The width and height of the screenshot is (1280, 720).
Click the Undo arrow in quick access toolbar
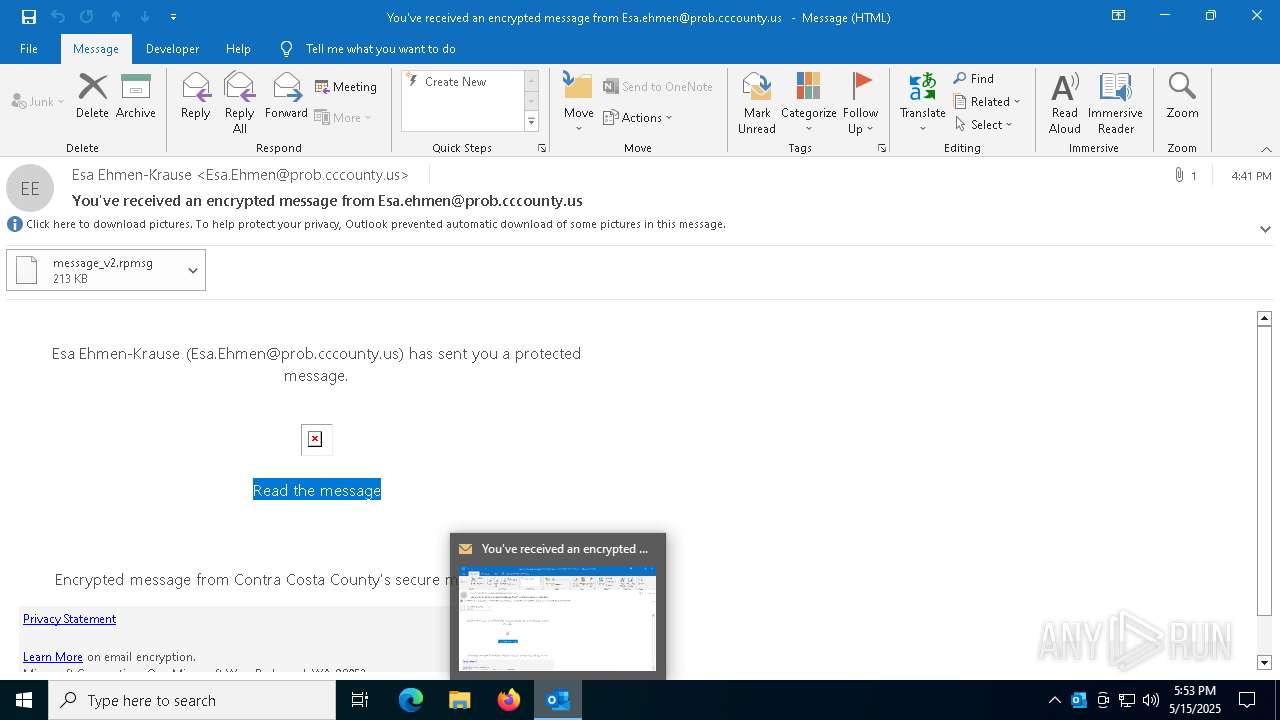click(58, 17)
